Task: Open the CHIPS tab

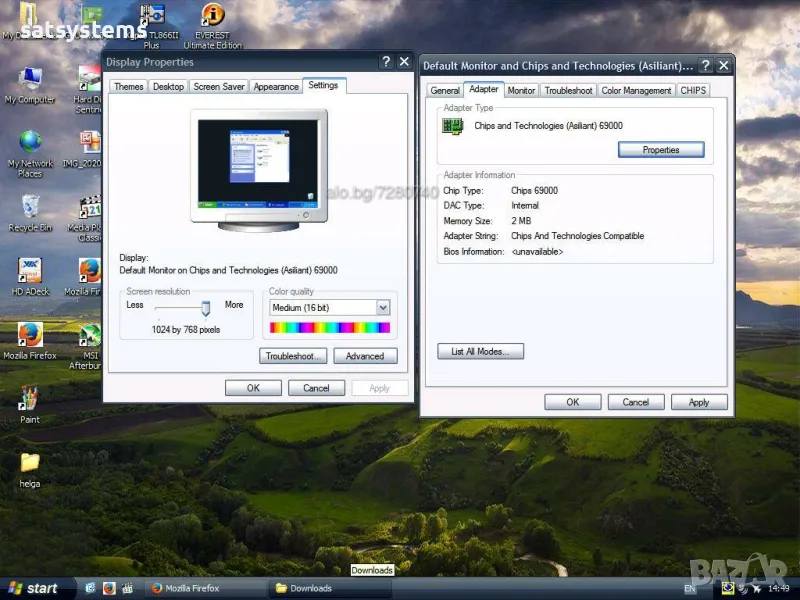Action: click(x=693, y=91)
